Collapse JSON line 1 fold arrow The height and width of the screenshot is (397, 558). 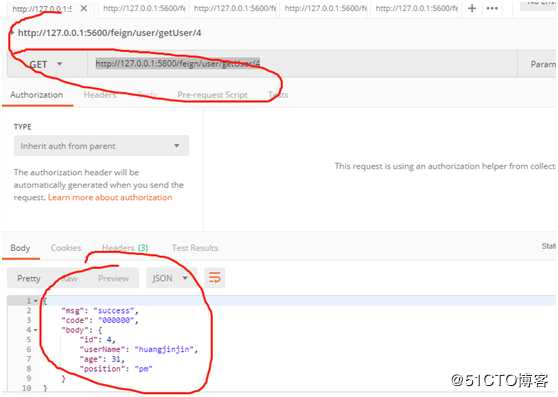pyautogui.click(x=36, y=301)
